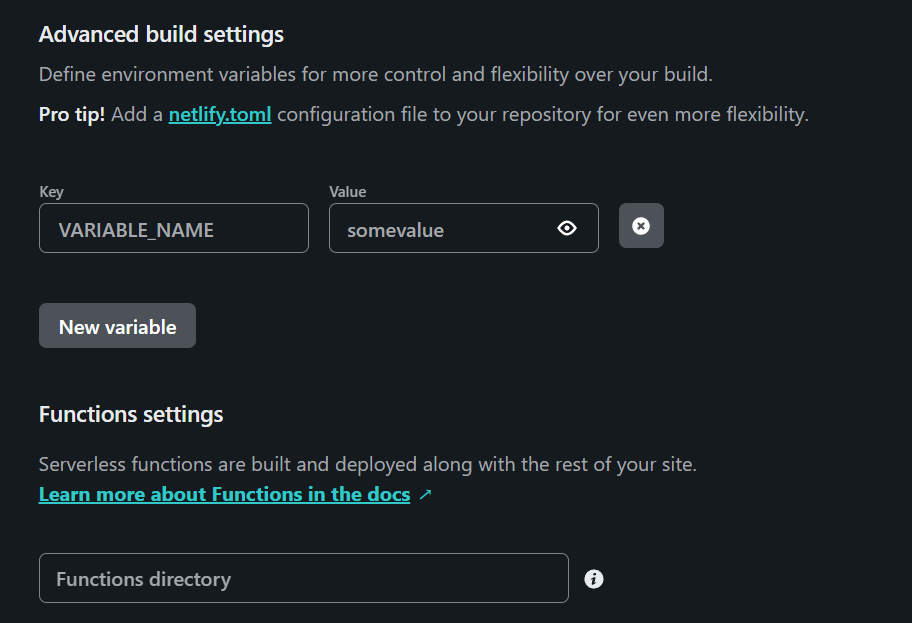Toggle value visibility eye icon

[x=567, y=228]
